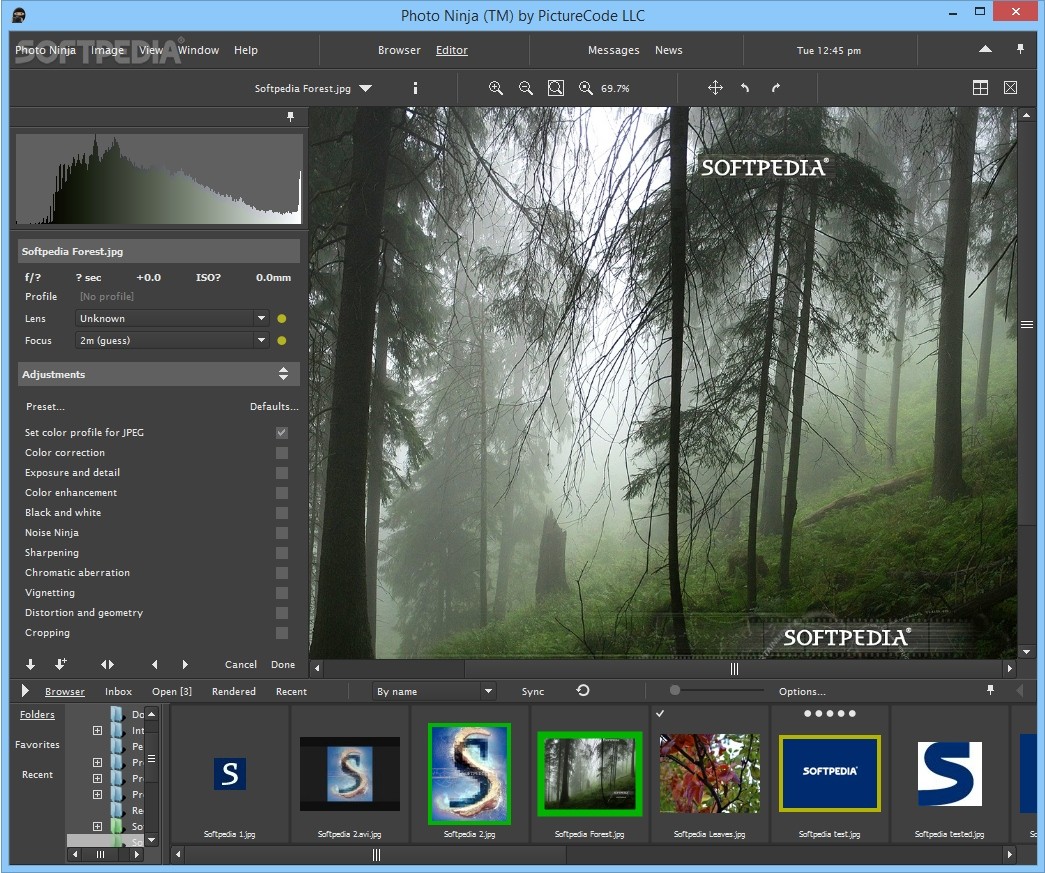Viewport: 1045px width, 873px height.
Task: Enable Exposure and detail checkbox
Action: [x=282, y=472]
